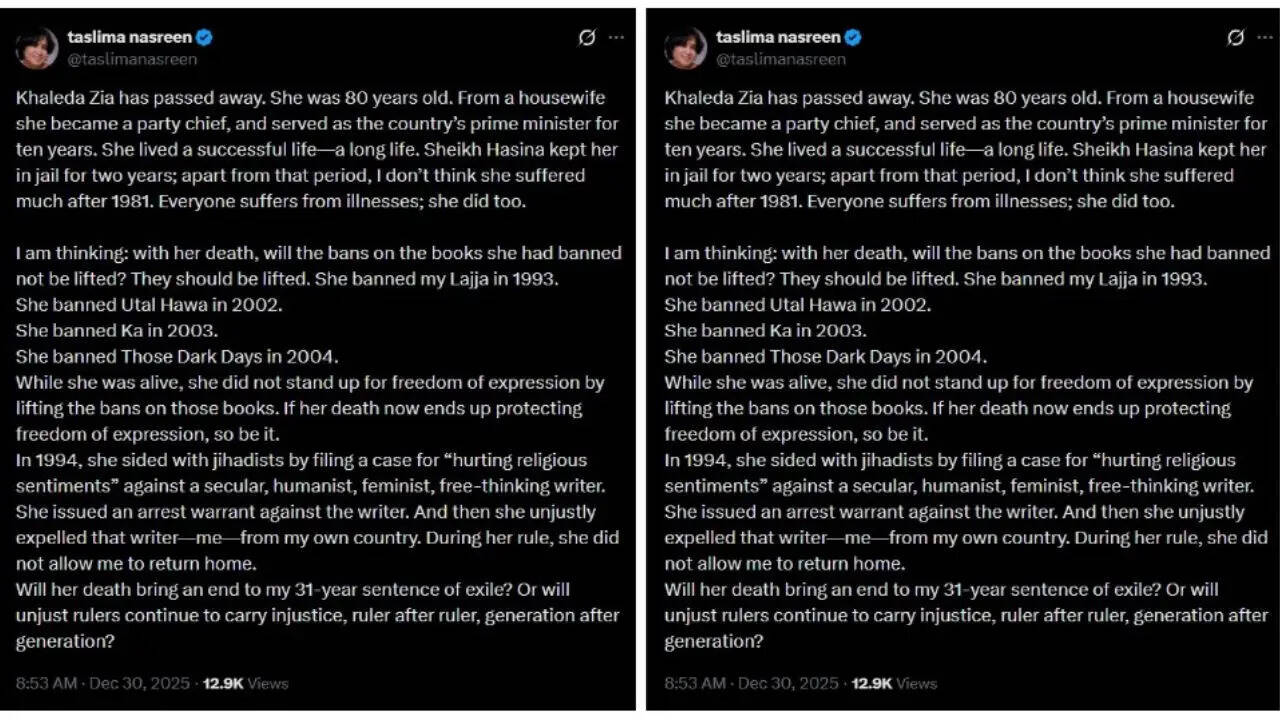Image resolution: width=1280 pixels, height=720 pixels.
Task: Click the @taslimanasreen handle in left tweet
Action: tap(132, 59)
